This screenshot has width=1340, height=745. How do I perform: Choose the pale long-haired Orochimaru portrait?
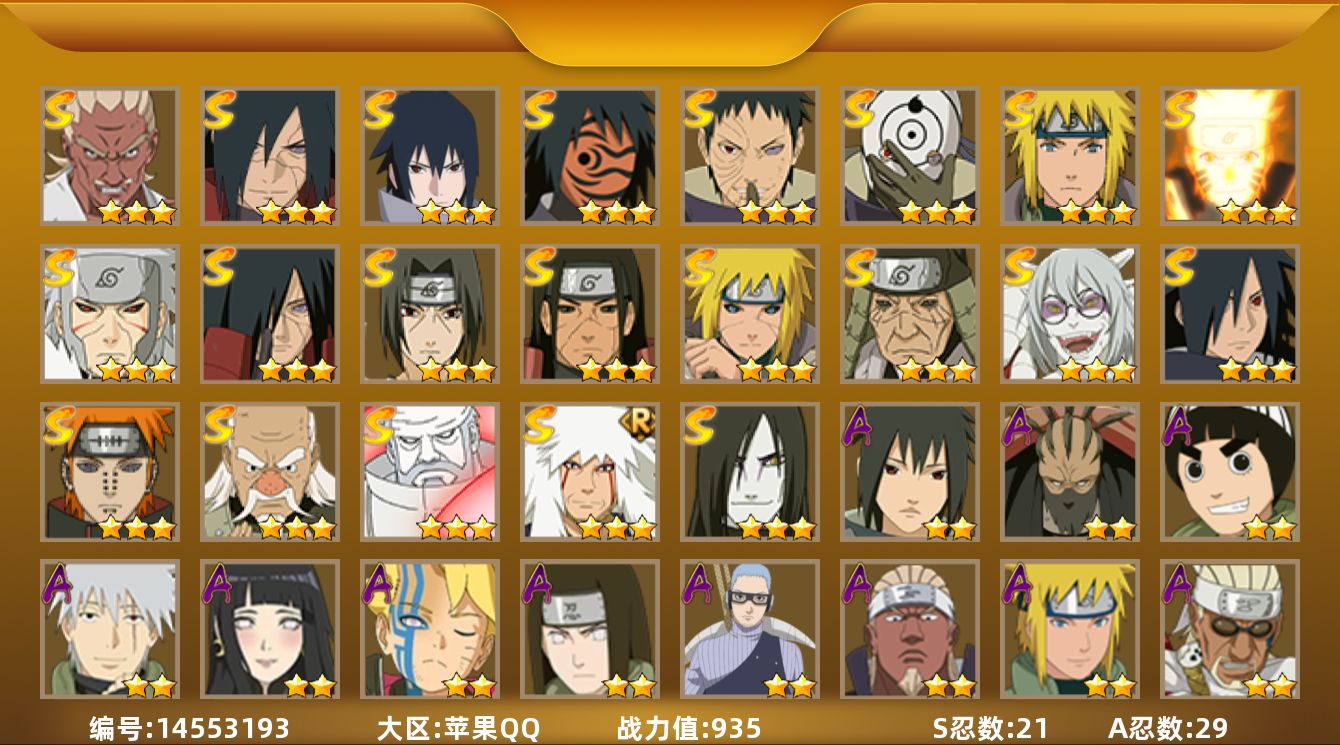click(x=750, y=471)
